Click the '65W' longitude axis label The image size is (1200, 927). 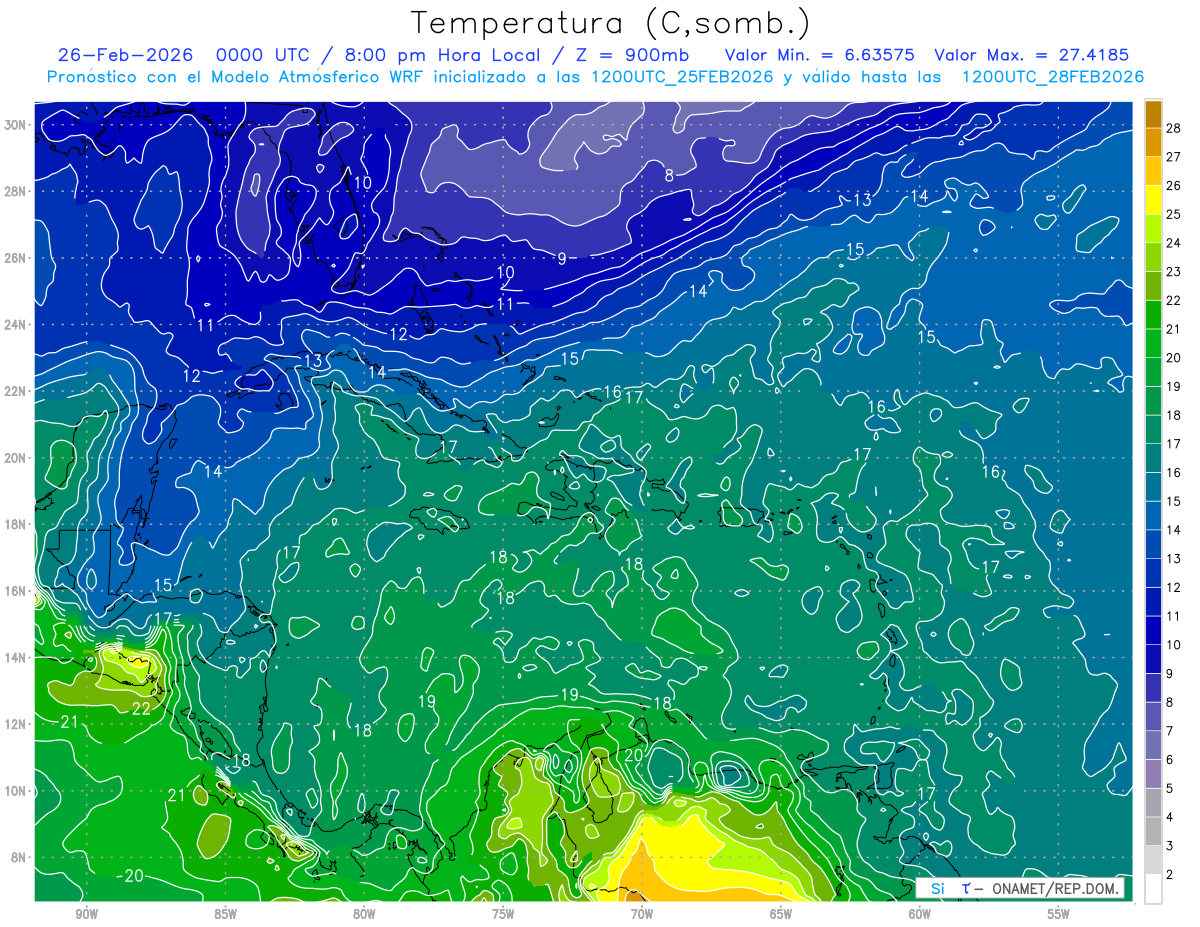tap(781, 914)
